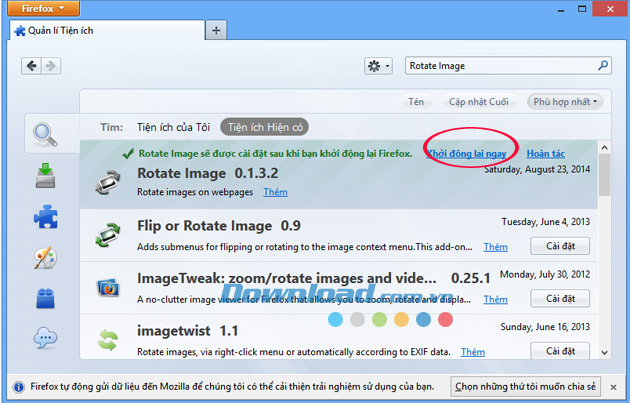Open the Firefox application menu button

tap(43, 8)
